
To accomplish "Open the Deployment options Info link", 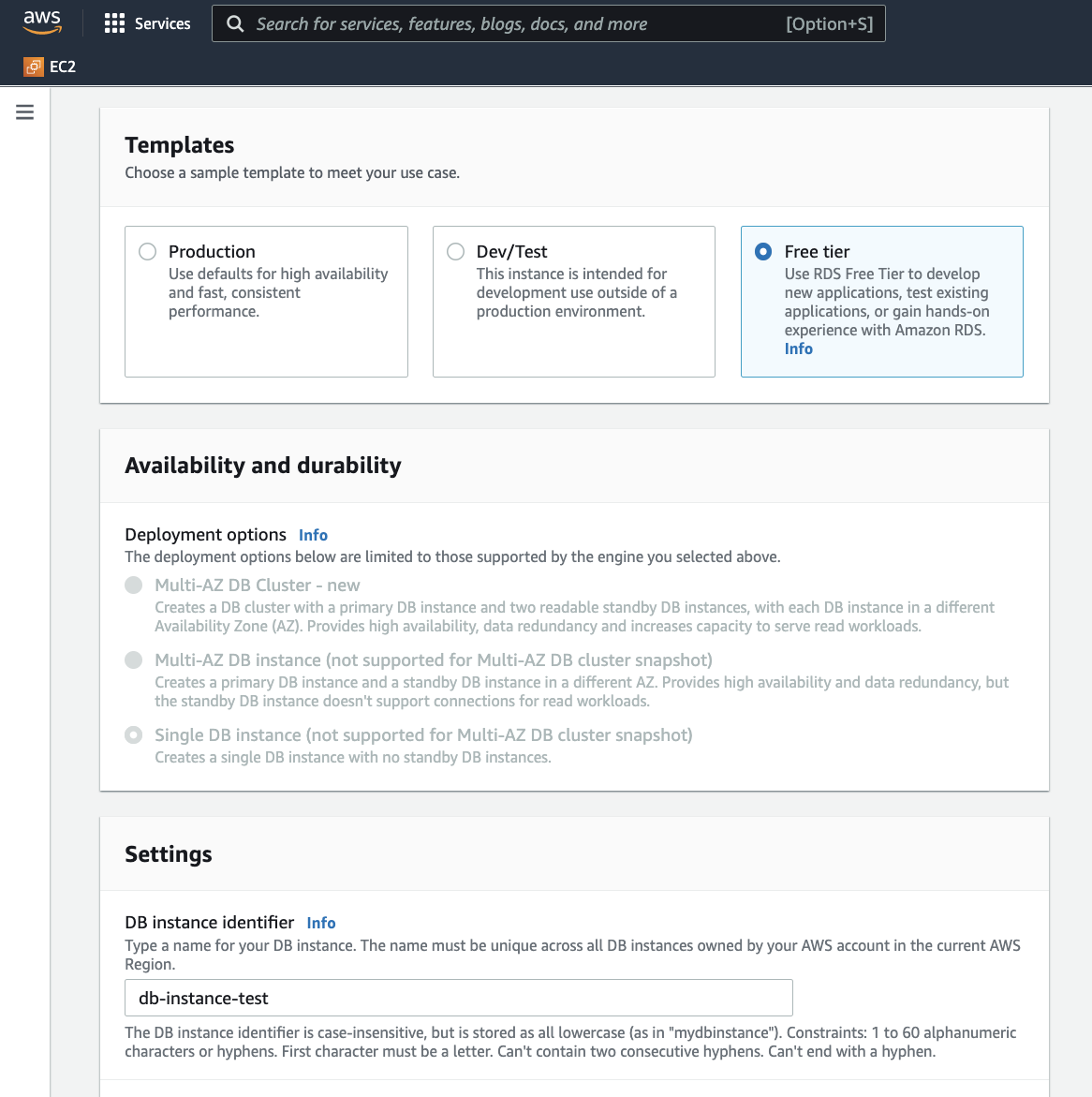I will click(x=313, y=535).
